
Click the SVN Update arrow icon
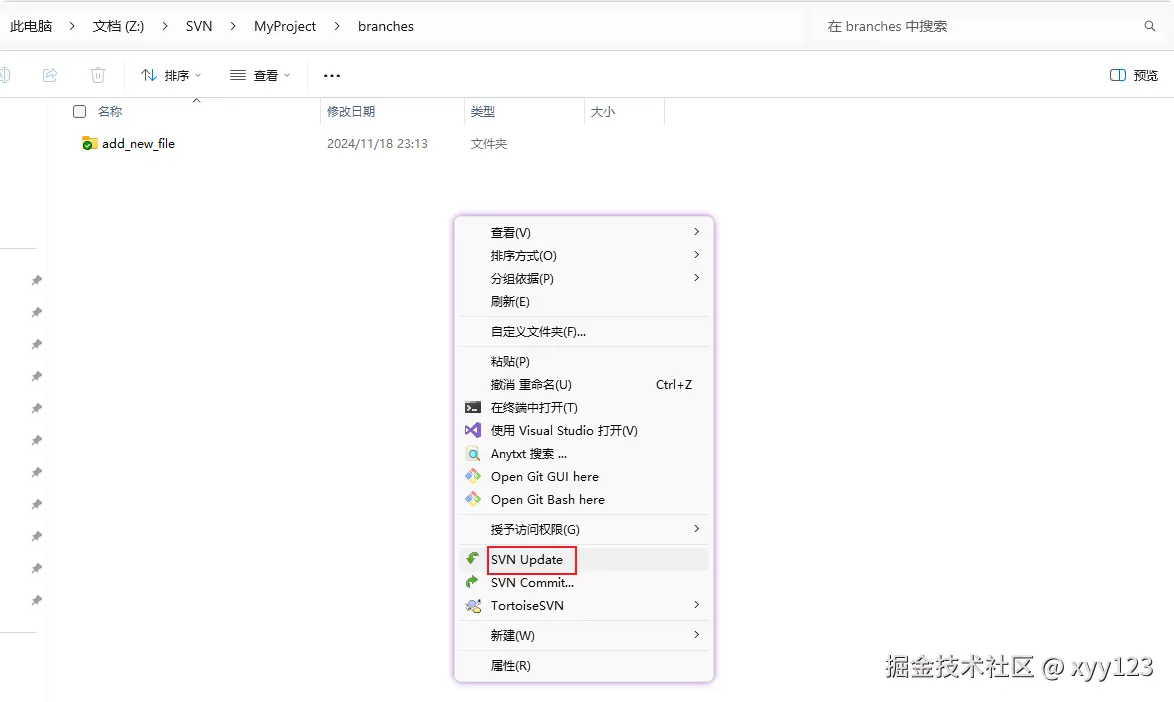click(472, 558)
